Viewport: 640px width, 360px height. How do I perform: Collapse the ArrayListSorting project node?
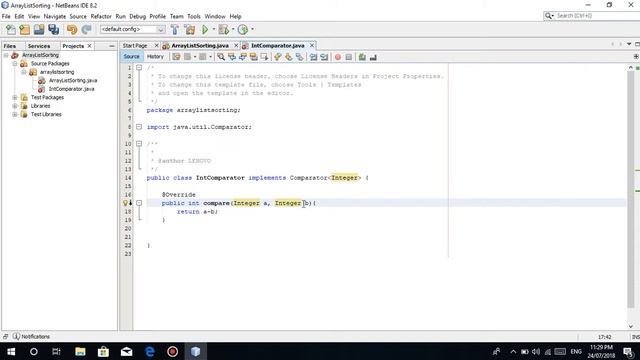tap(6, 55)
